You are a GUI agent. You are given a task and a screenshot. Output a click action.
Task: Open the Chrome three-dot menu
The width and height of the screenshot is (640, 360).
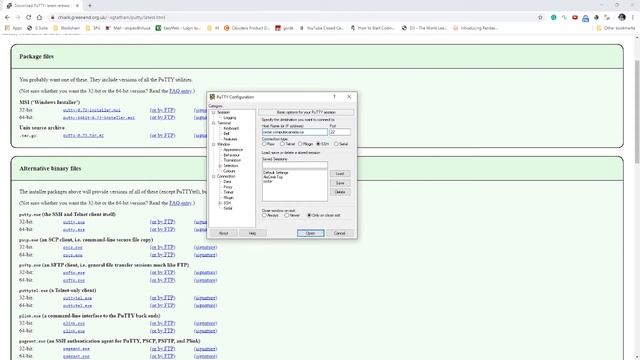click(x=633, y=18)
